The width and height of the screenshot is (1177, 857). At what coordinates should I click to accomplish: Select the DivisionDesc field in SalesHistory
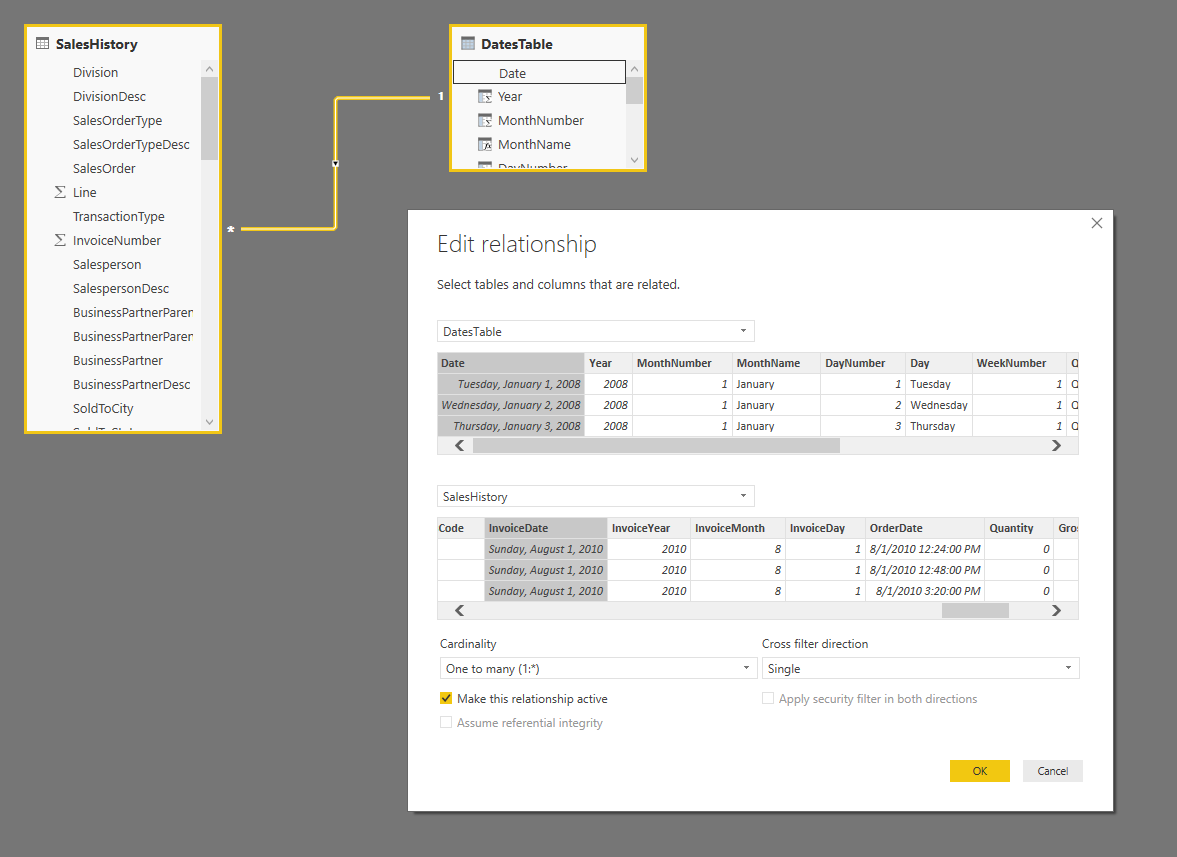click(109, 96)
